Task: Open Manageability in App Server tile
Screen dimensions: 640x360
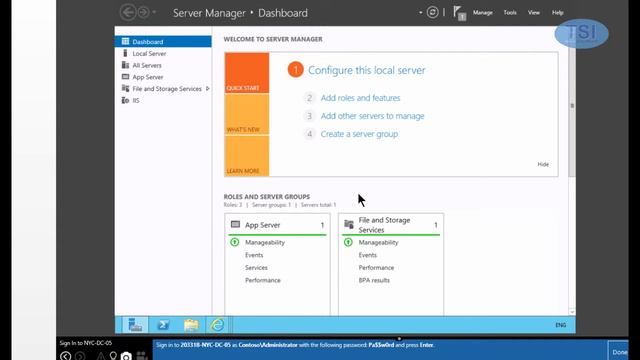Action: tap(265, 242)
